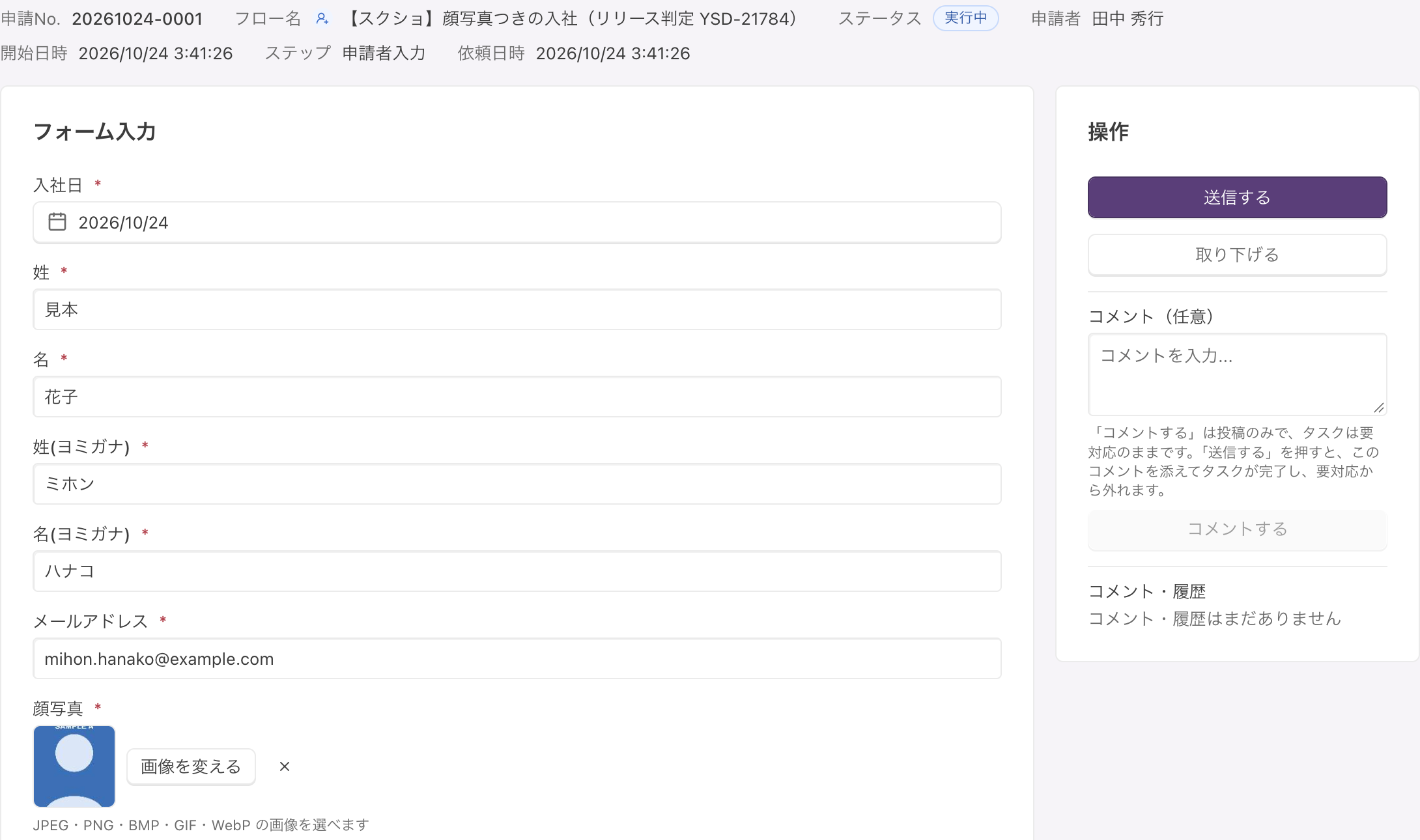Viewport: 1420px width, 840px height.
Task: Focus the コメントを入力 text area
Action: click(x=1237, y=374)
